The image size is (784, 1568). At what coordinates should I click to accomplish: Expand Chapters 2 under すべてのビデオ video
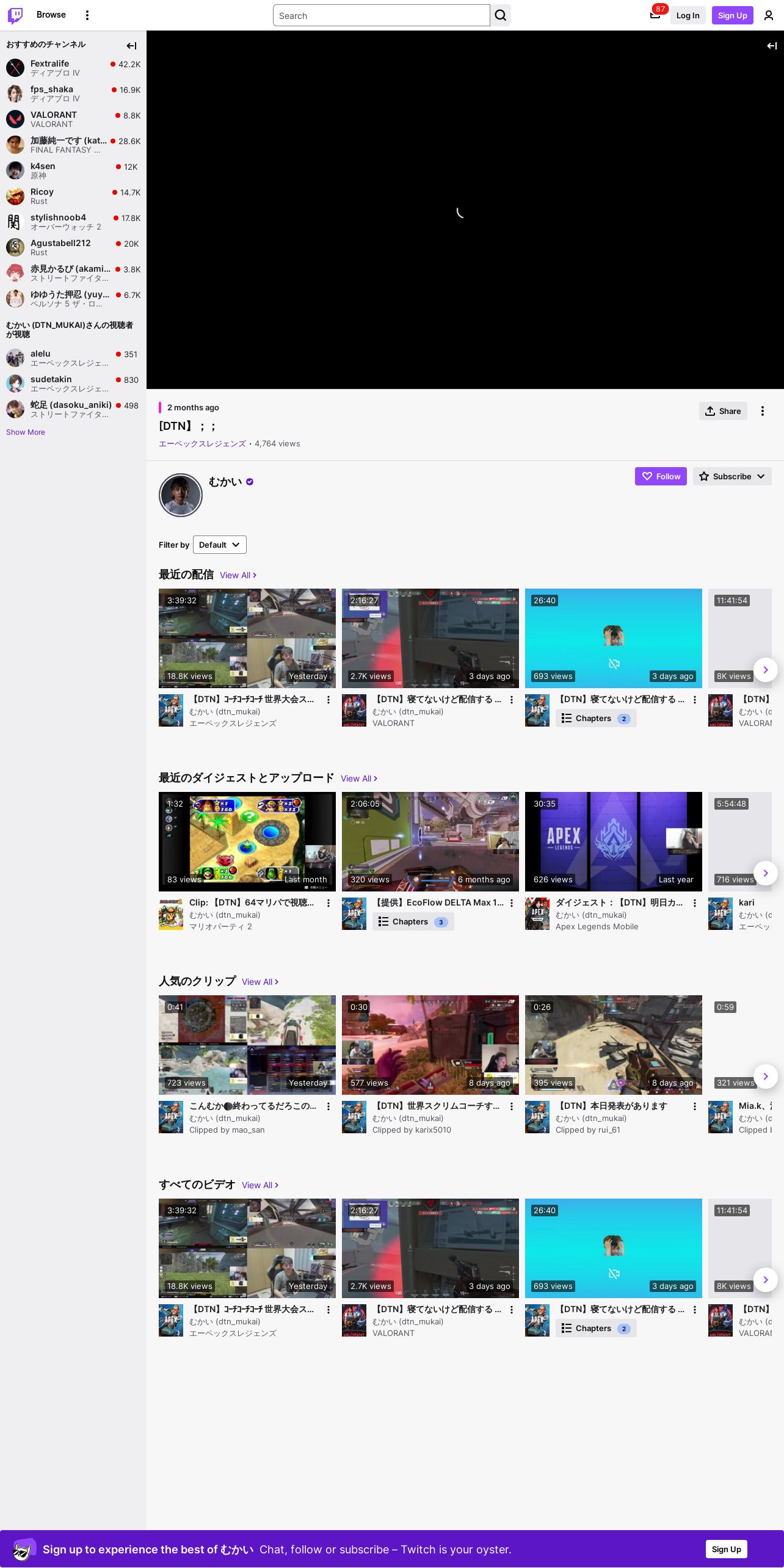596,1329
